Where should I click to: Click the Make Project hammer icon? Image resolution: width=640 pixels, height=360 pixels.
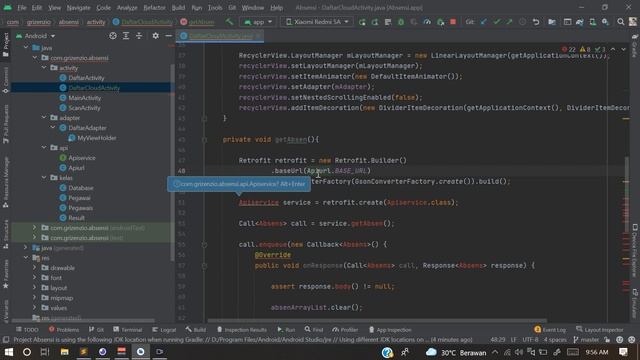pyautogui.click(x=229, y=22)
